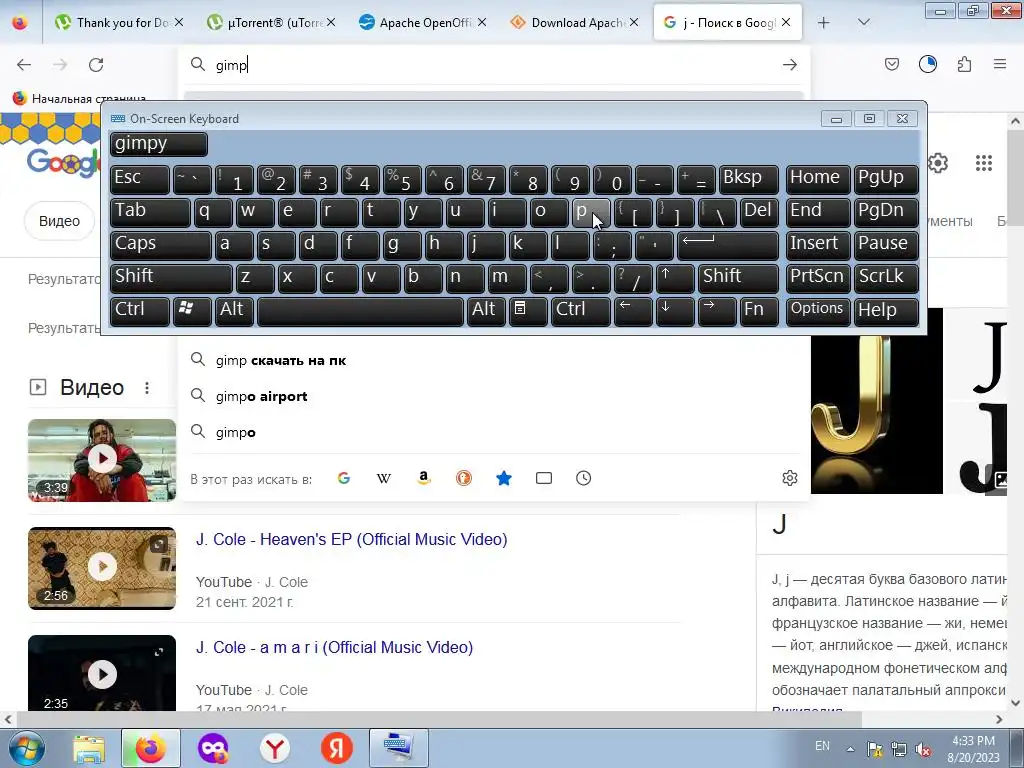Toggle the Caps key on the keyboard
Viewport: 1024px width, 768px height.
[160, 245]
